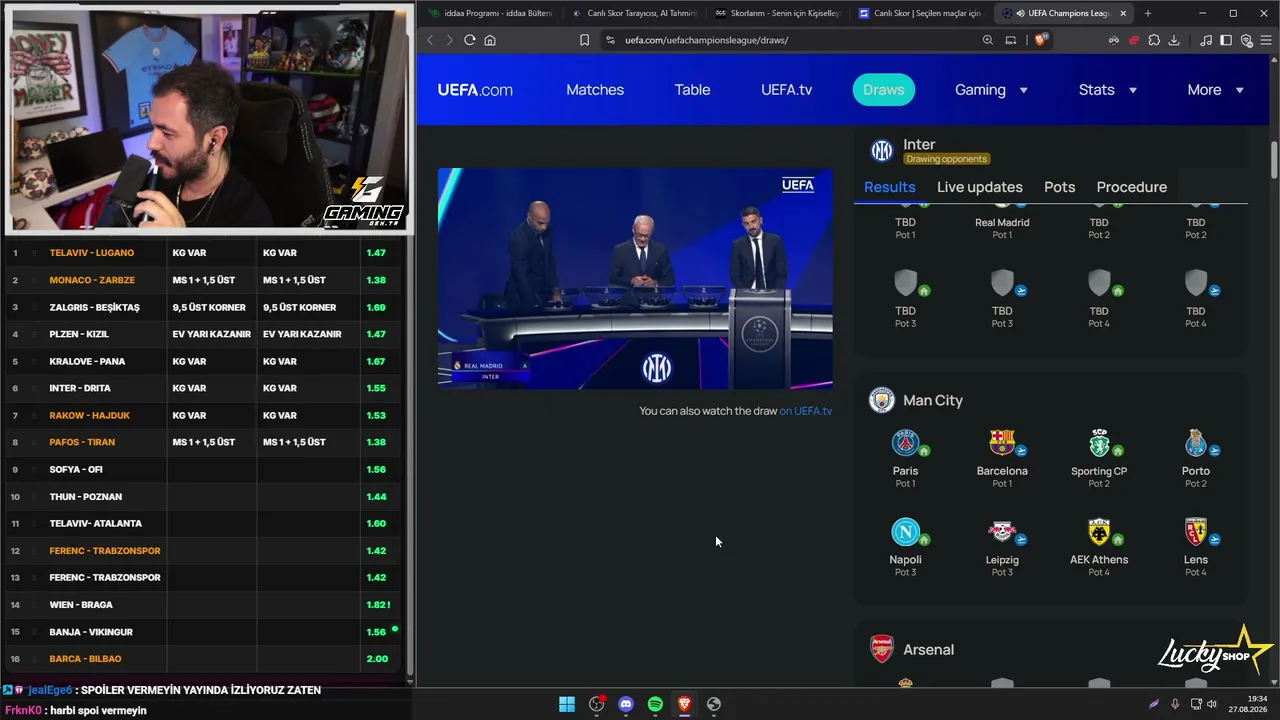Open the browser downloads icon
The image size is (1280, 720).
click(x=1174, y=40)
